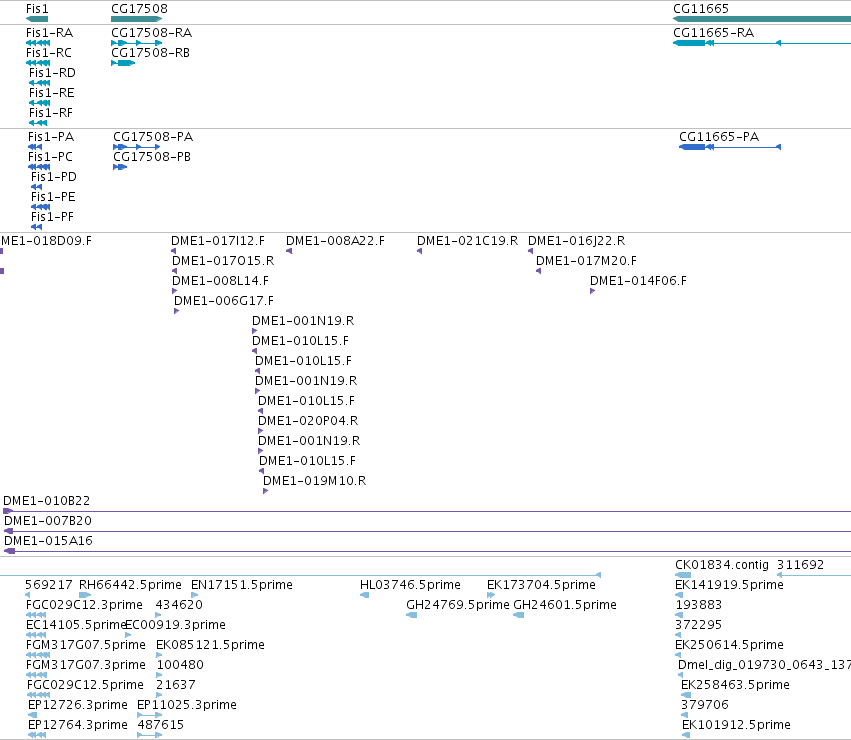Click BAC end DME1-020P04.R

[x=261, y=432]
